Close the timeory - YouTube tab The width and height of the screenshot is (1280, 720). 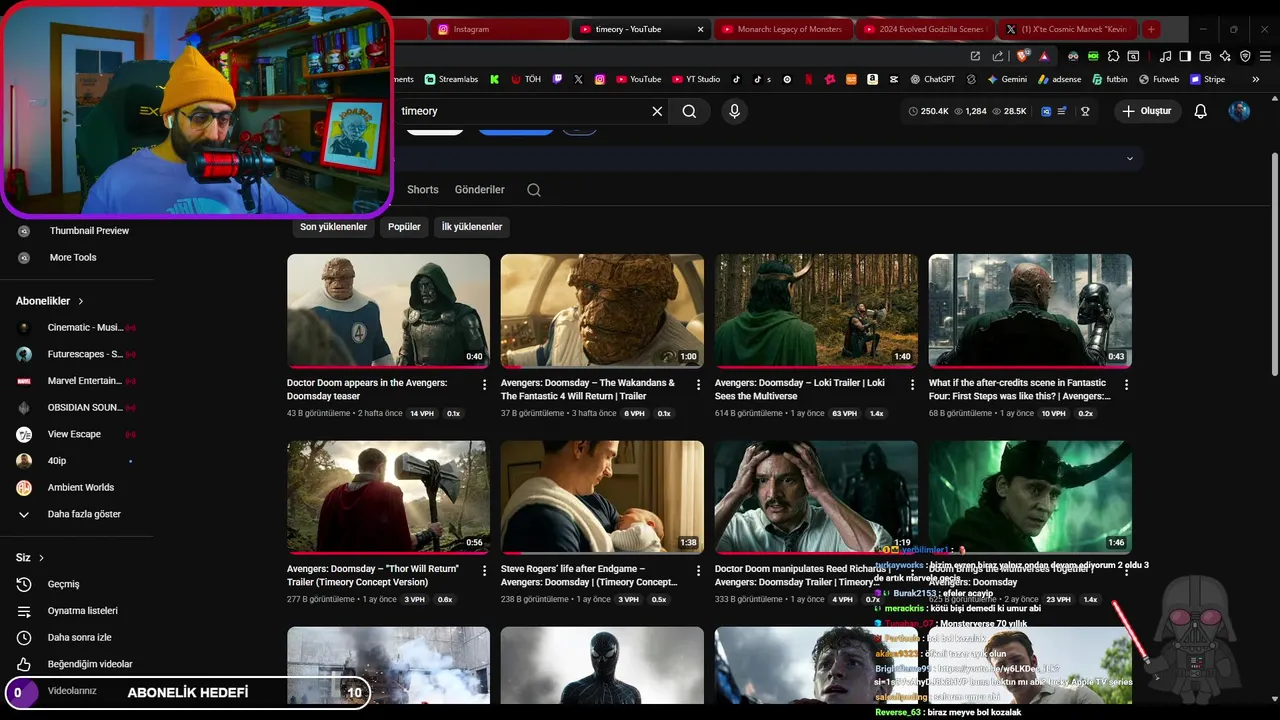pyautogui.click(x=700, y=29)
